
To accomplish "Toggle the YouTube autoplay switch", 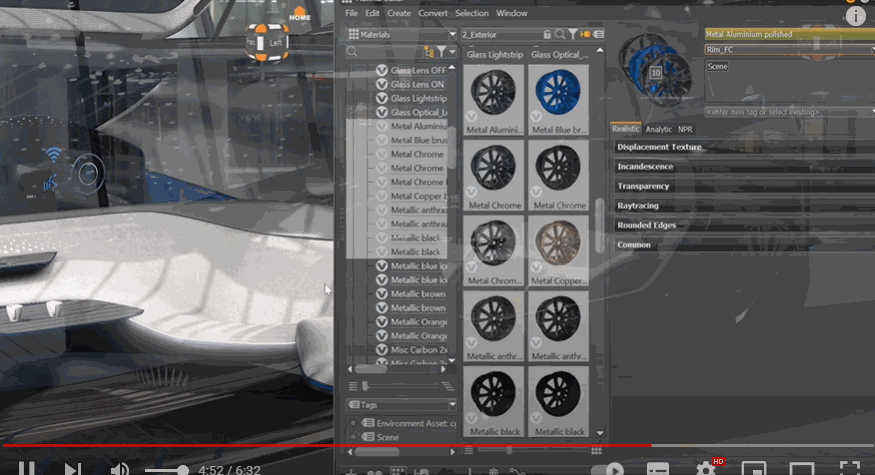I will point(607,468).
